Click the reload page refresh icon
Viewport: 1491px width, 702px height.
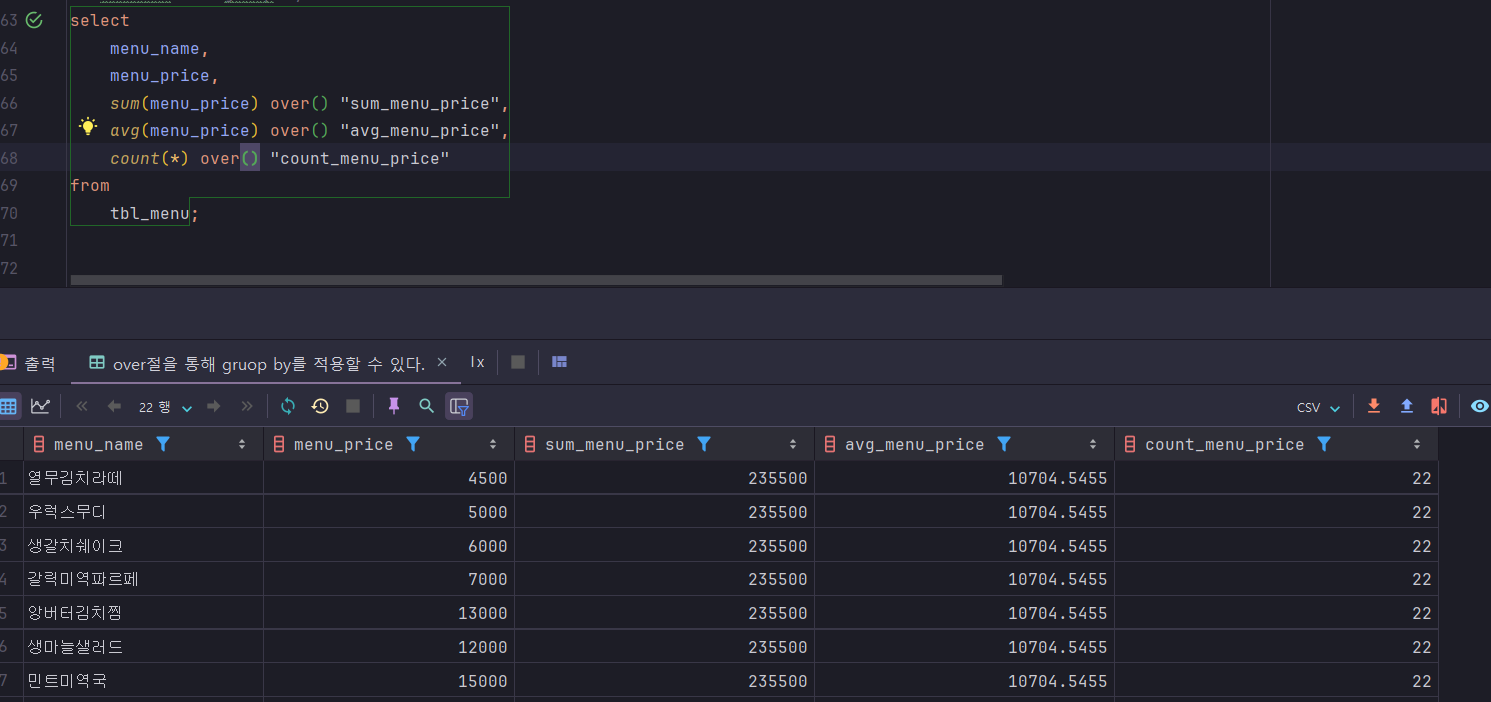[x=288, y=406]
